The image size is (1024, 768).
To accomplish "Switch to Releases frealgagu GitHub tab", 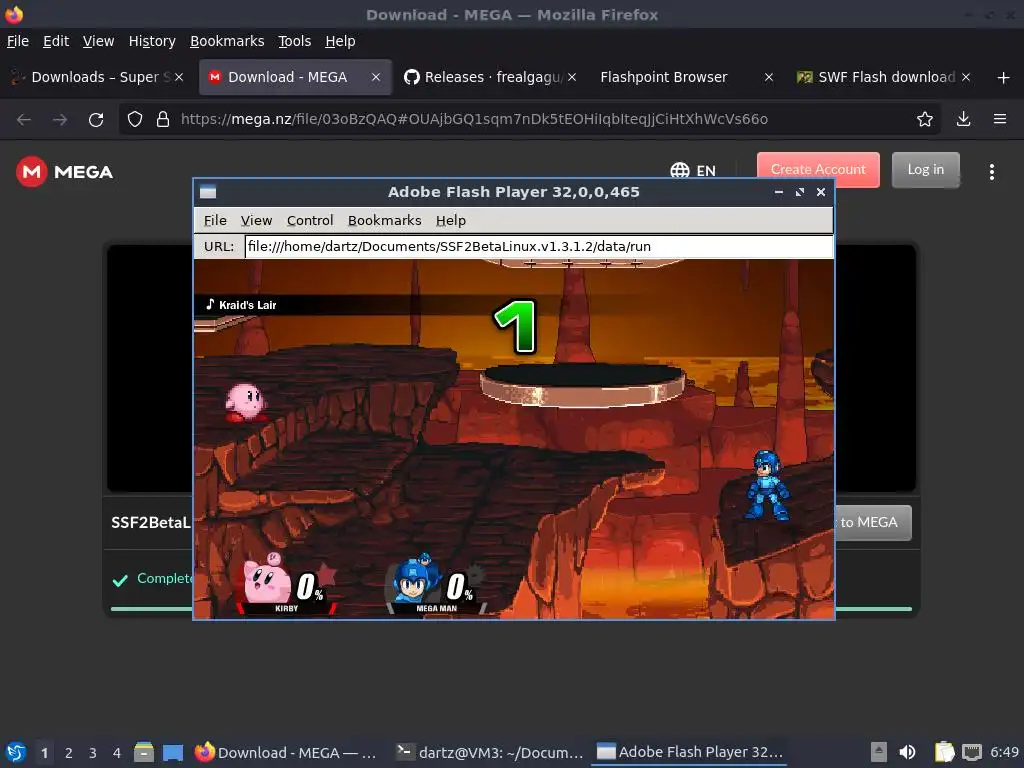I will click(x=490, y=77).
